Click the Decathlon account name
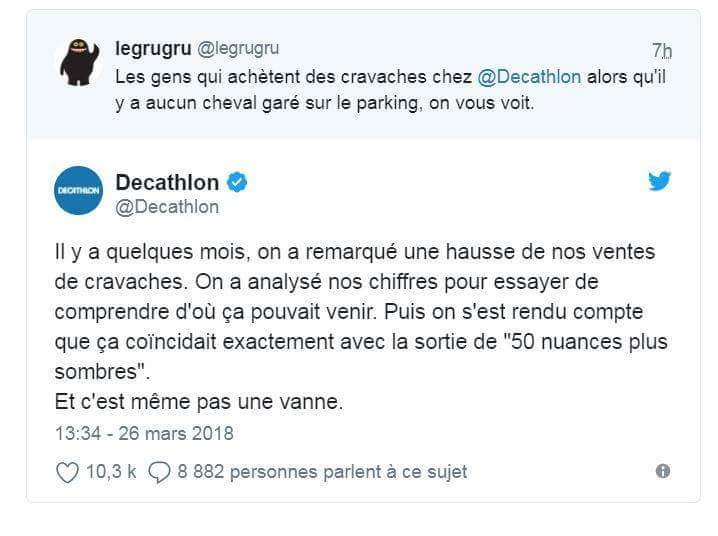Viewport: 718px width, 536px height. pos(167,182)
